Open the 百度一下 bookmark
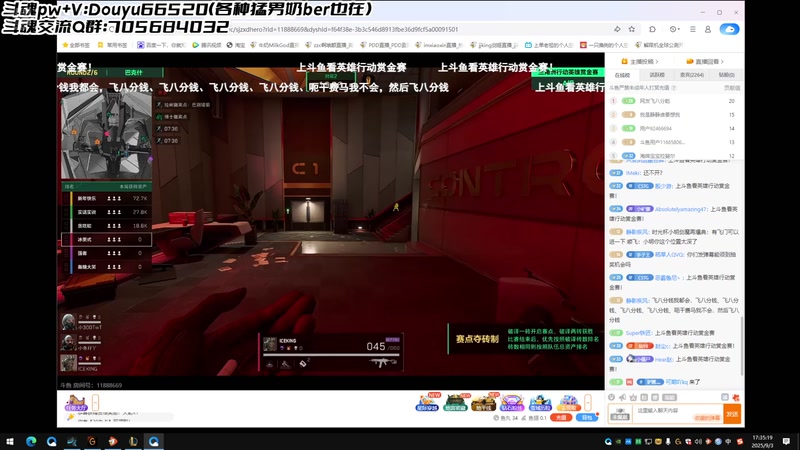This screenshot has width=800, height=450. 161,45
